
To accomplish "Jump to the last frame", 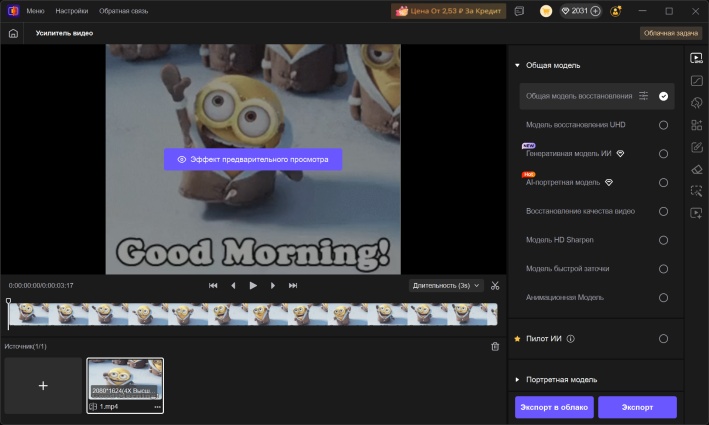I will coord(293,286).
